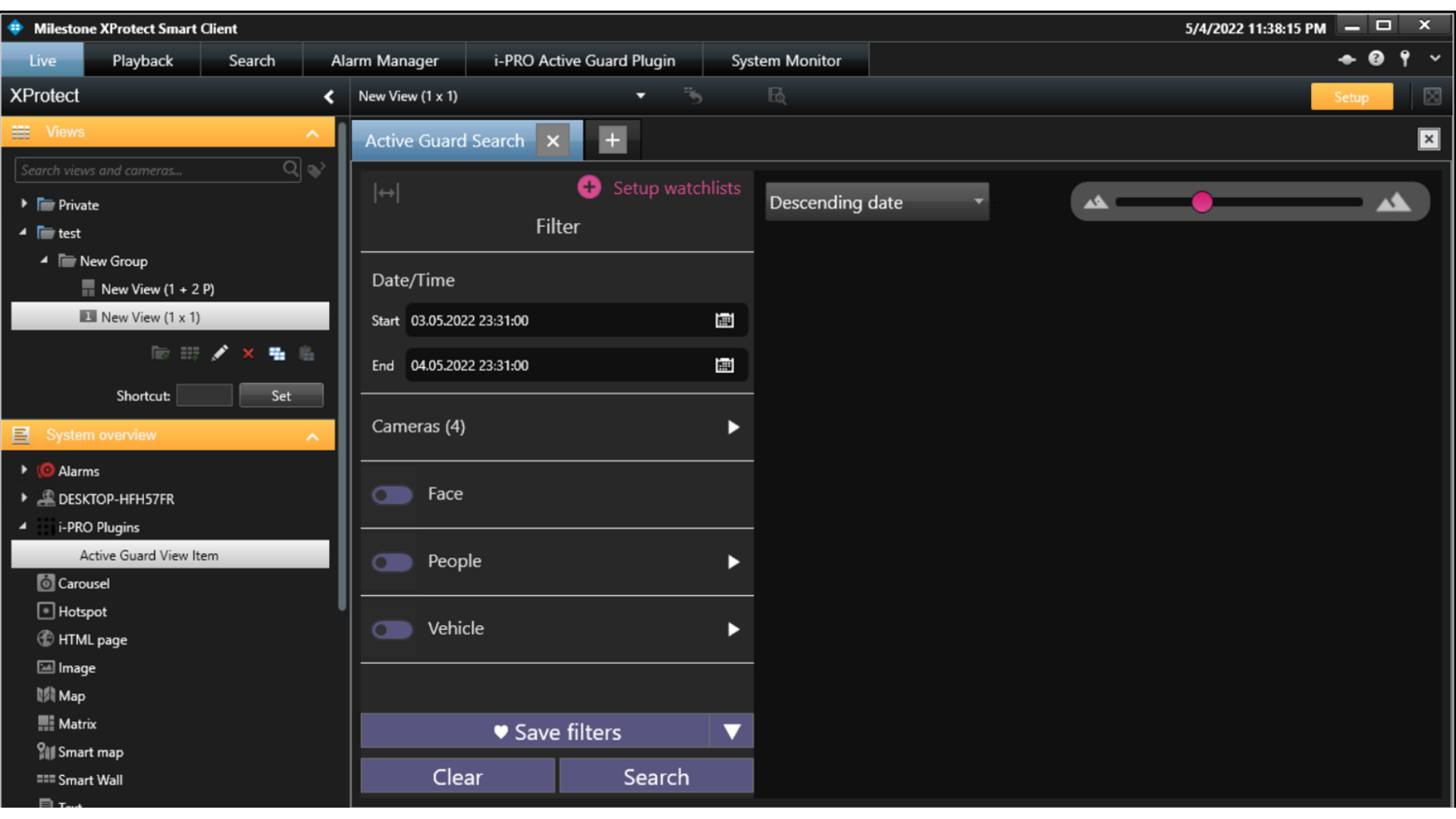Click the toolbar status toggle icon beside help
The width and height of the screenshot is (1456, 819).
(1347, 59)
